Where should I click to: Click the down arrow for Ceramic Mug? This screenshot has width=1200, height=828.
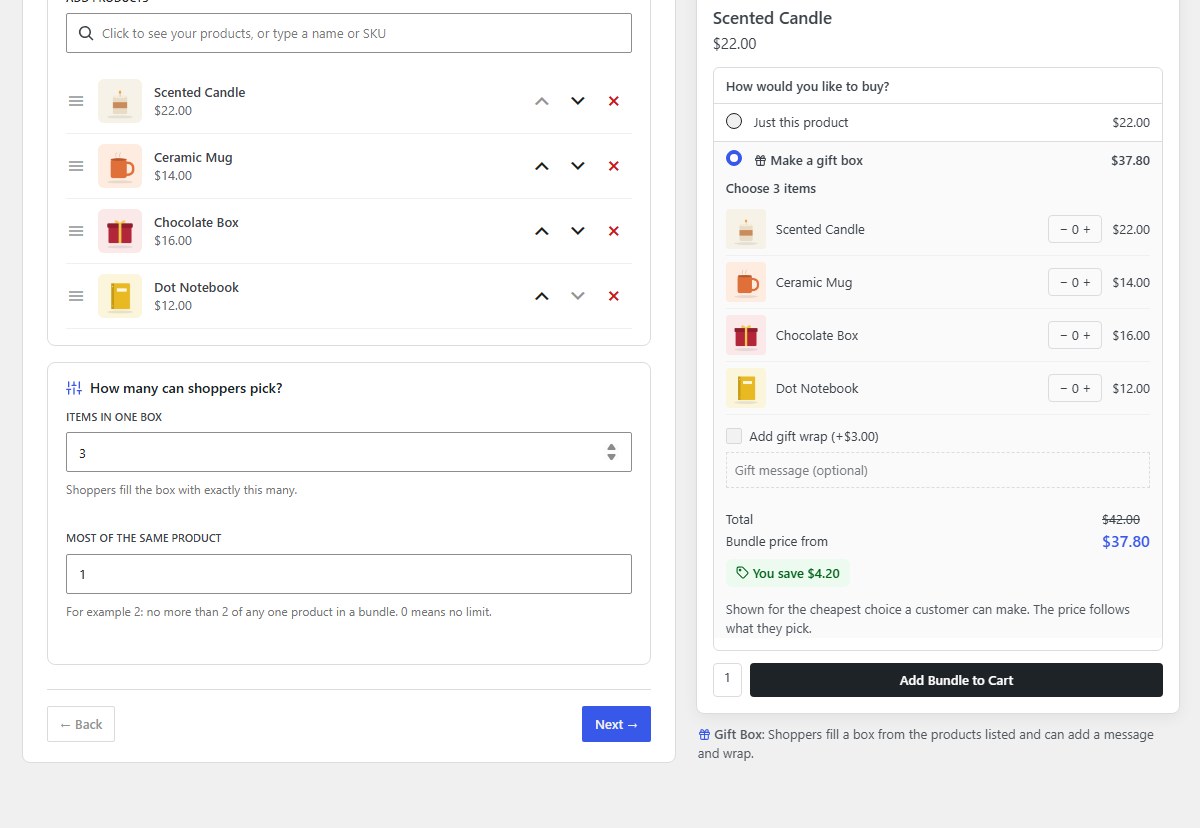(578, 166)
